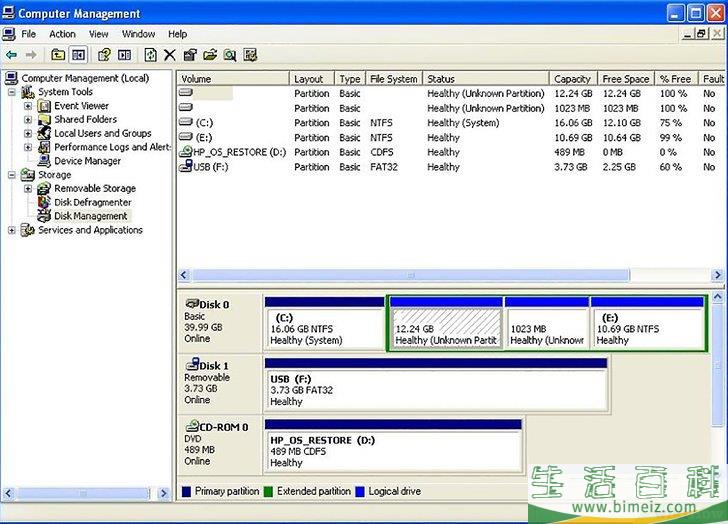Open the Window menu
The height and width of the screenshot is (524, 728).
pos(138,34)
